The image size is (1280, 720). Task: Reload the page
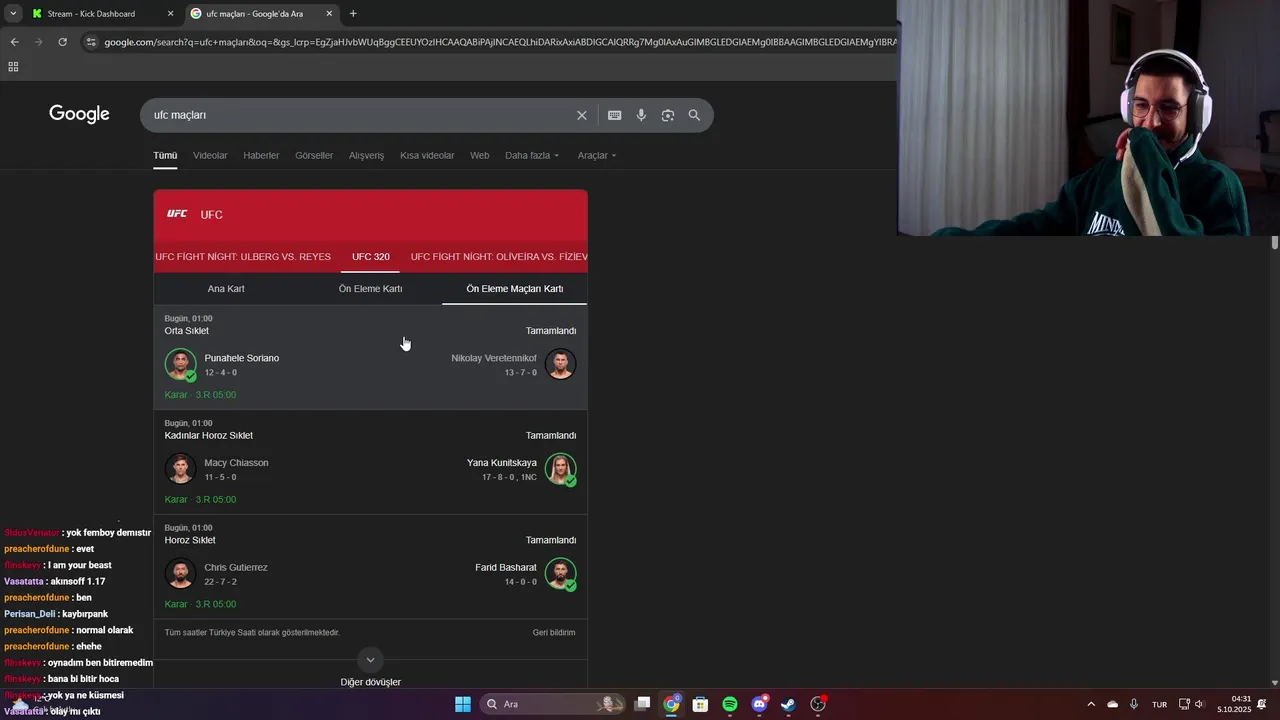coord(62,42)
